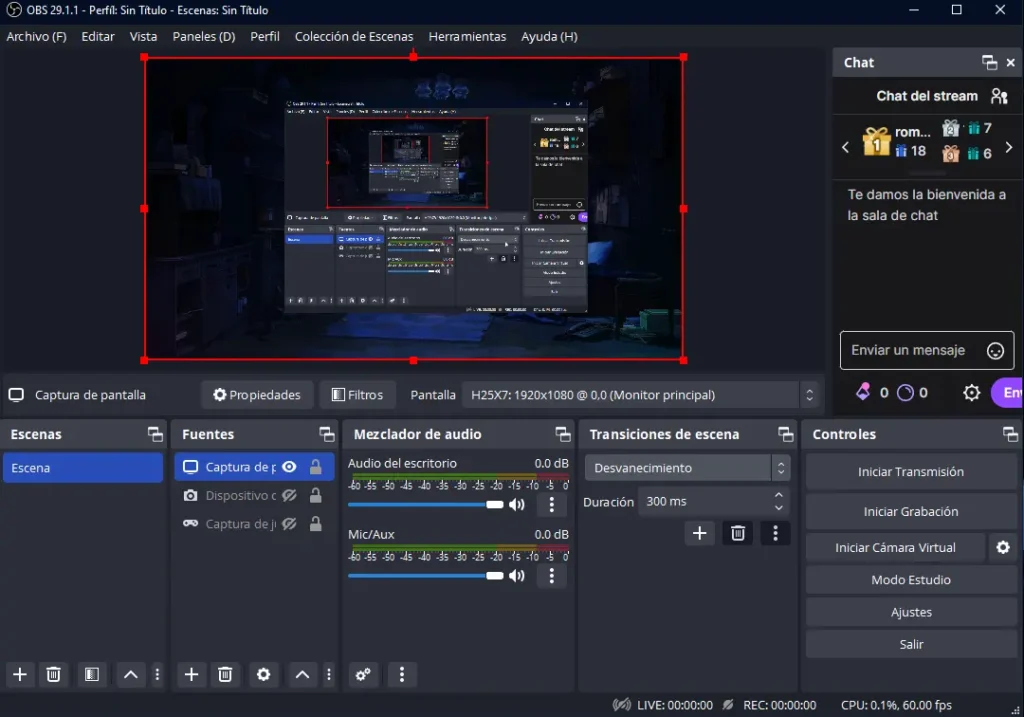Mute the Audio del escritorio speaker

tap(517, 505)
